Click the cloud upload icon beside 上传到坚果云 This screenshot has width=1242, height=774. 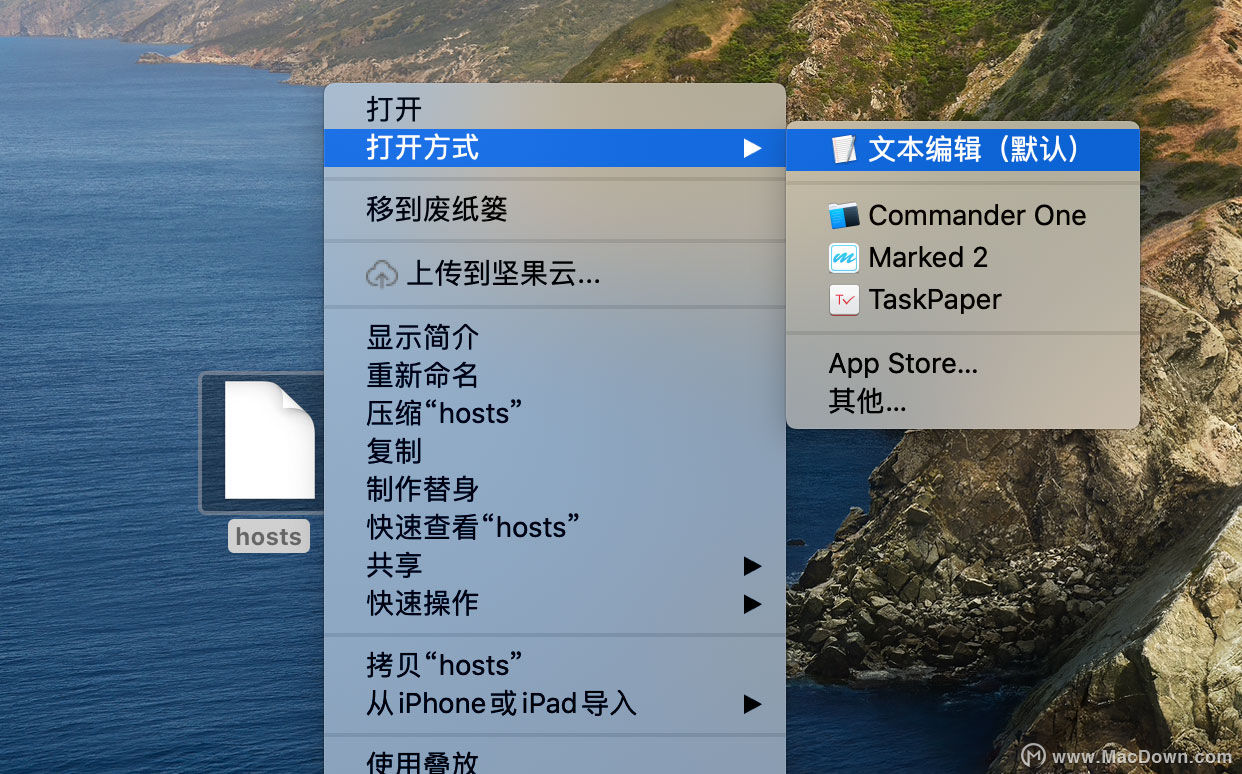click(x=381, y=272)
